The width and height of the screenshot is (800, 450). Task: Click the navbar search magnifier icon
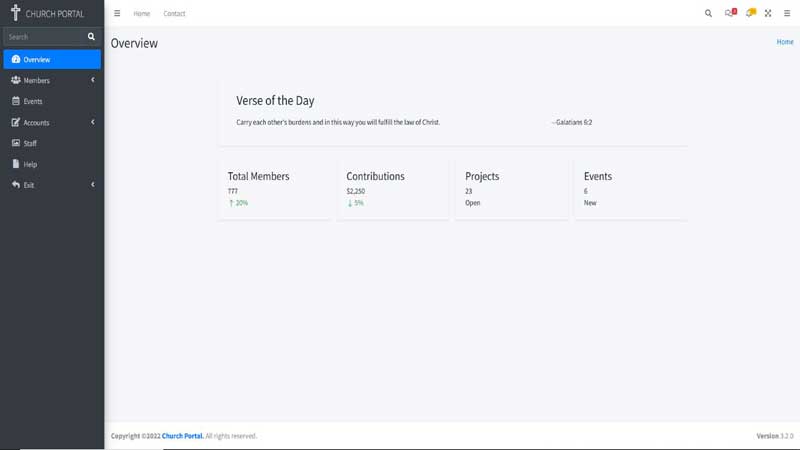tap(708, 14)
